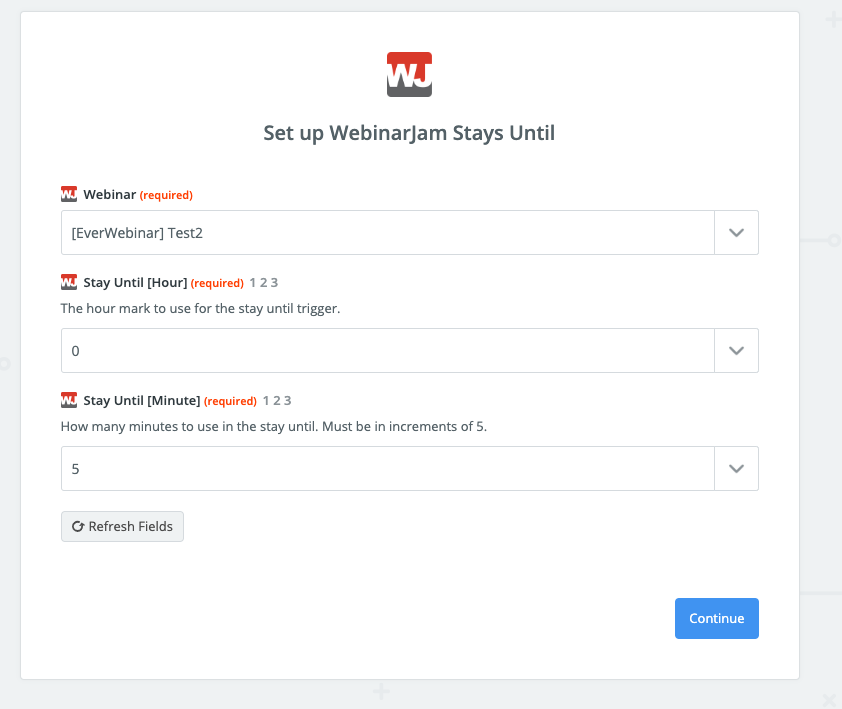Click the WJ icon next to Stay Until [Hour]

tap(69, 282)
